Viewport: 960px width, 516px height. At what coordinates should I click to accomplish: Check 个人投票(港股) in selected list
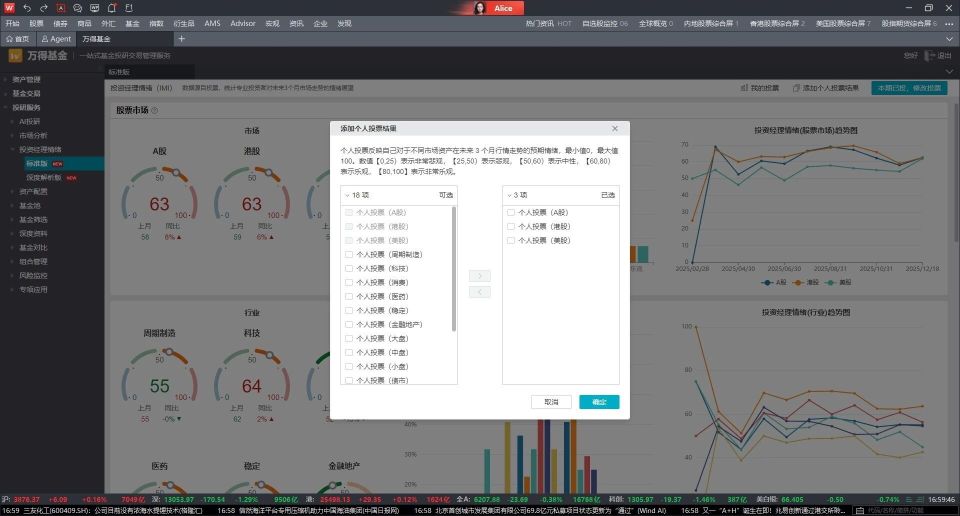(511, 226)
